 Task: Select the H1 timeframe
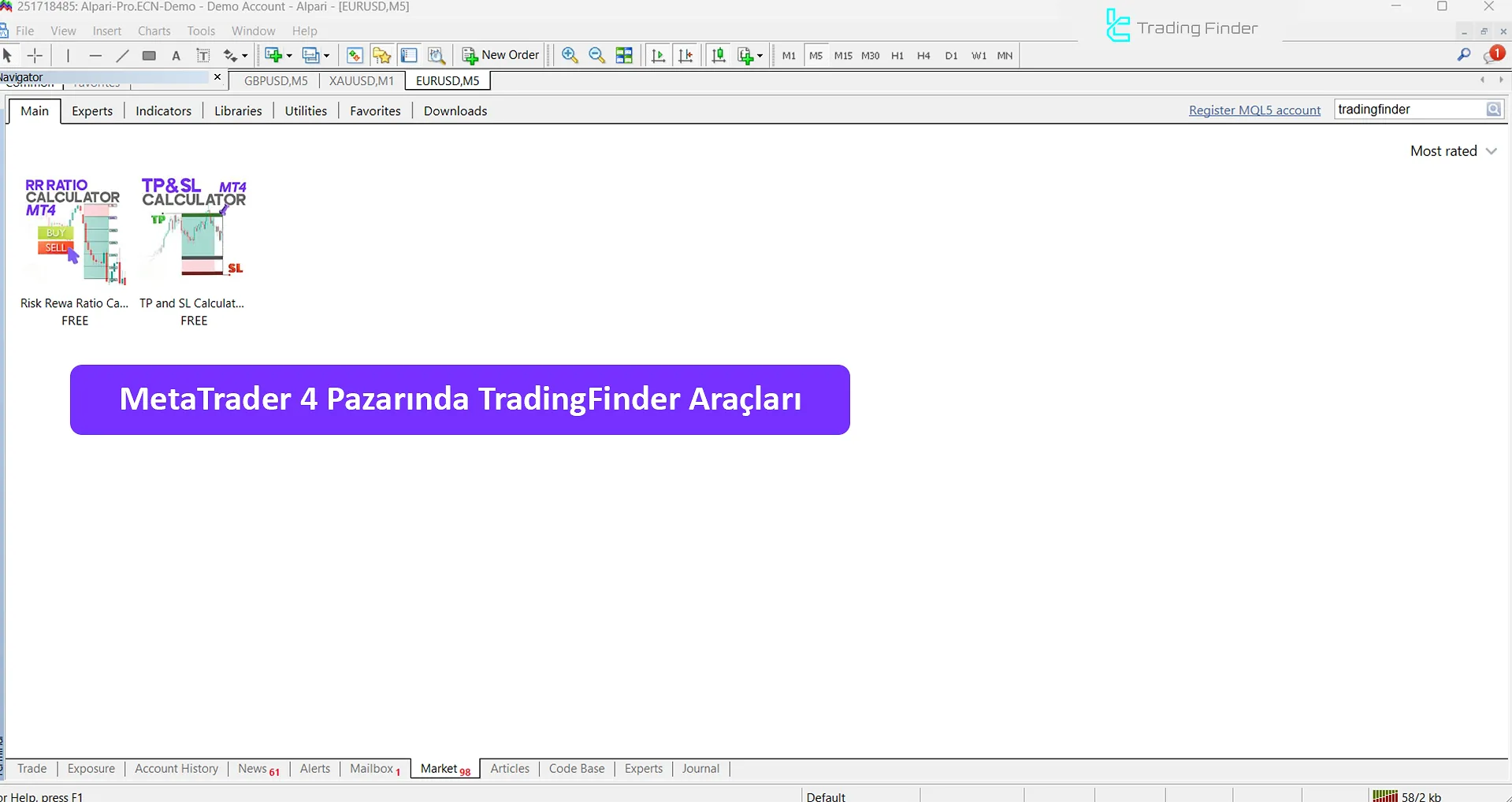tap(897, 56)
